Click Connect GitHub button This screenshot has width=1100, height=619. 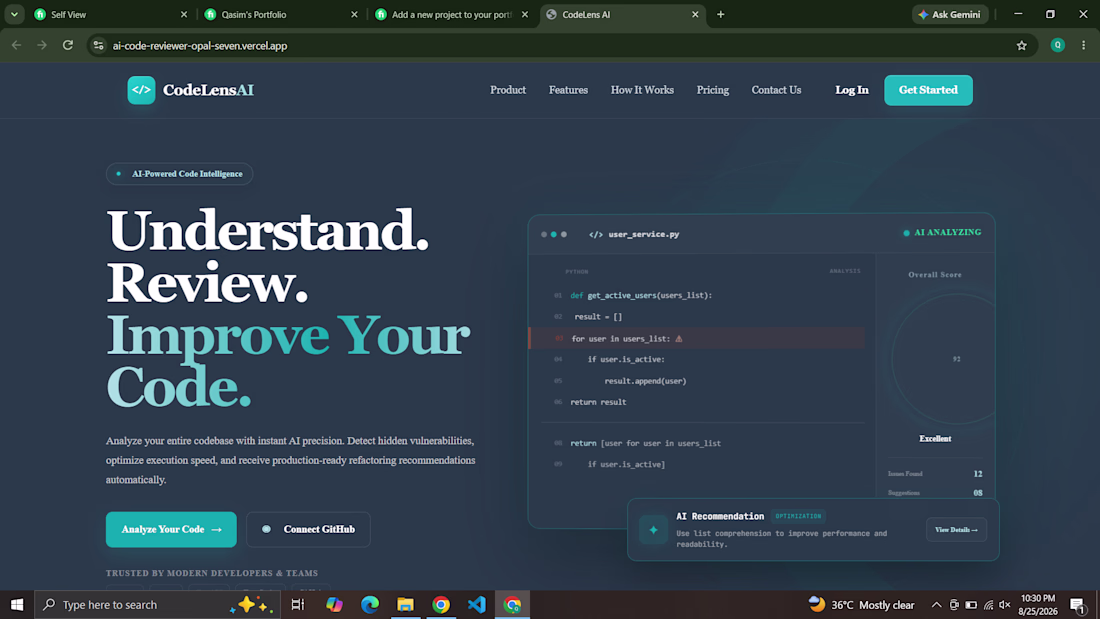(x=308, y=529)
